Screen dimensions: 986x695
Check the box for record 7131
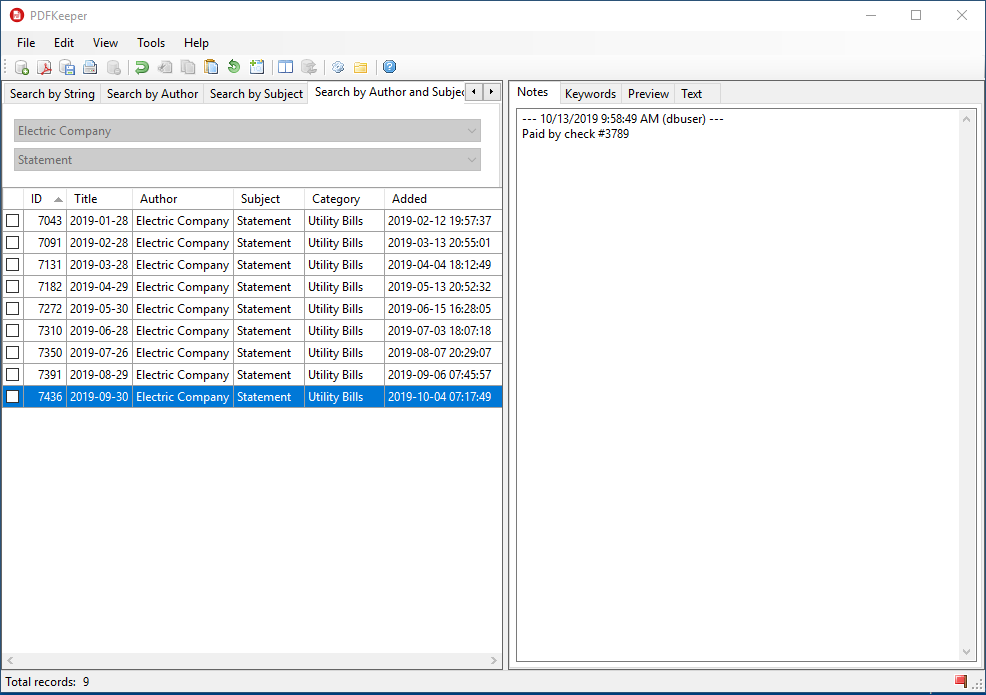[x=13, y=265]
